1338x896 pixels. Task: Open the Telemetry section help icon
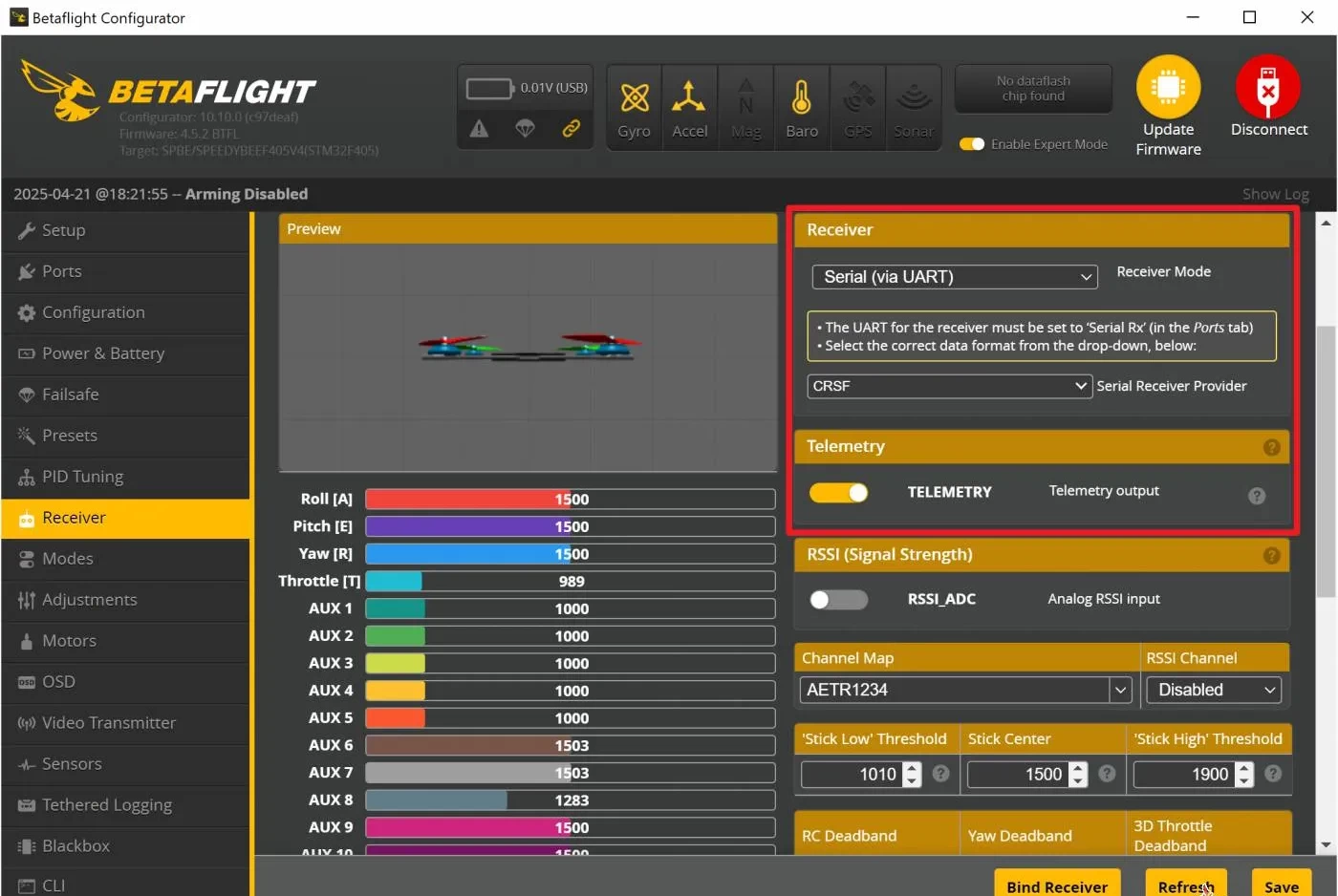[x=1271, y=447]
